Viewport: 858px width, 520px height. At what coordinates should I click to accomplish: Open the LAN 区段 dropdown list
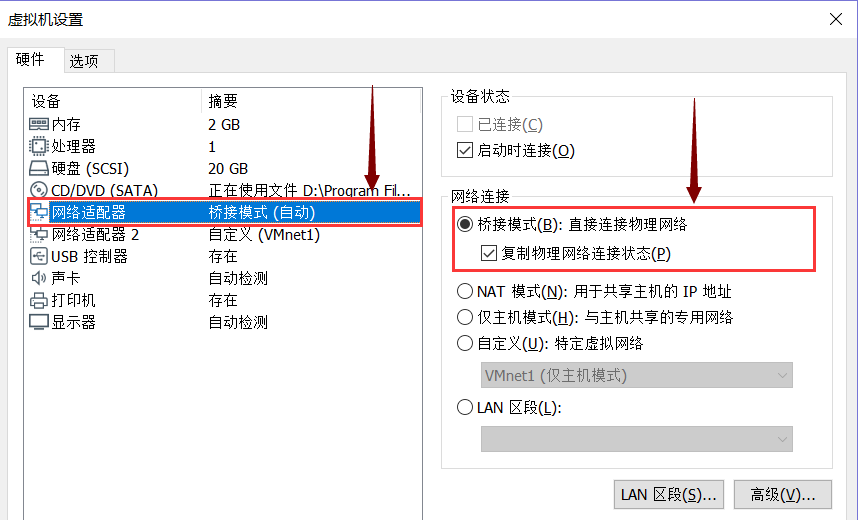[x=636, y=439]
